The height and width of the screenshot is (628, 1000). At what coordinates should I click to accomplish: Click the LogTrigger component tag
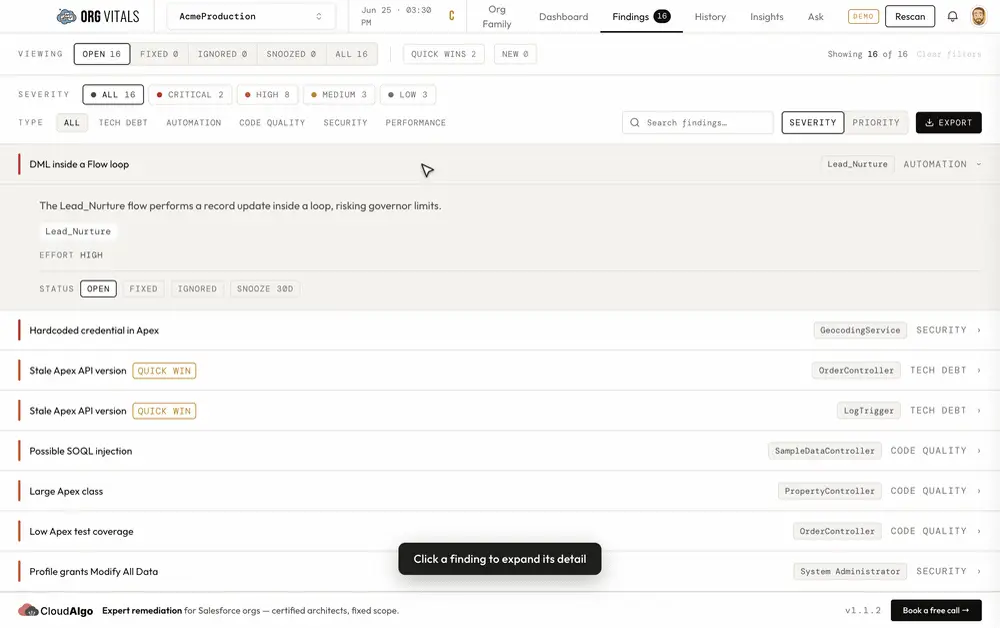[869, 411]
